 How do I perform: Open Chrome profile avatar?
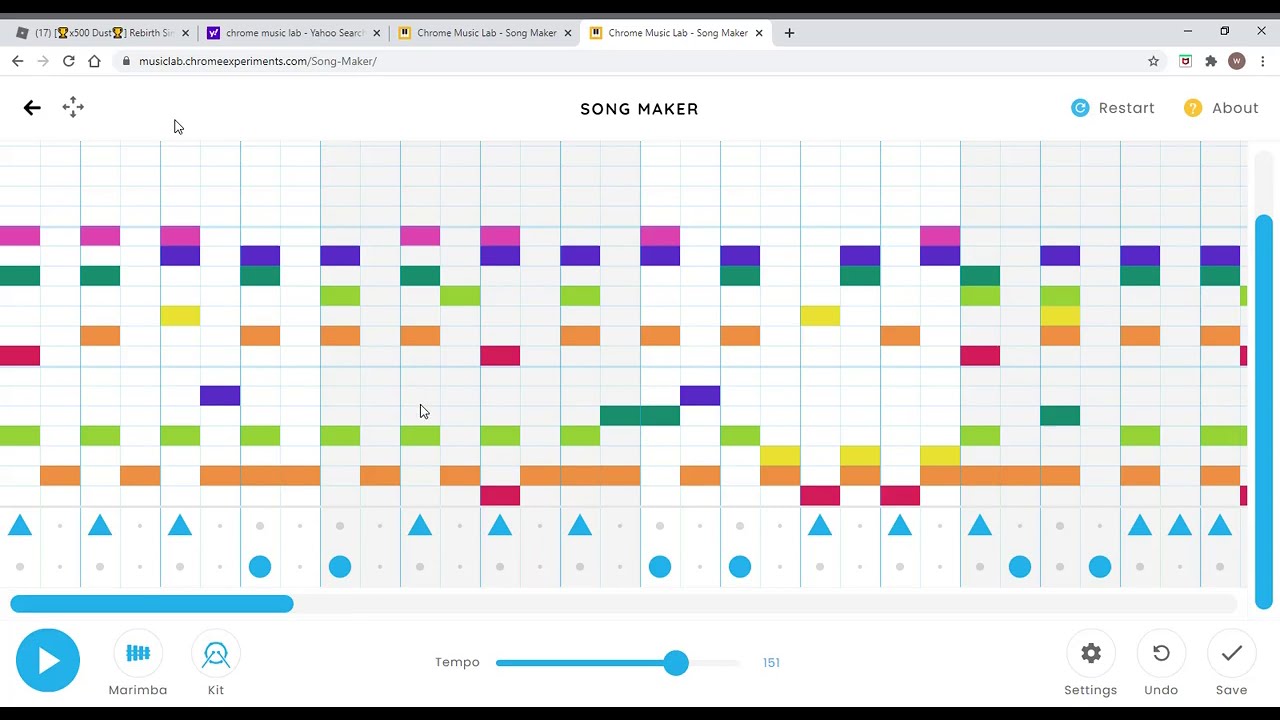(x=1237, y=61)
